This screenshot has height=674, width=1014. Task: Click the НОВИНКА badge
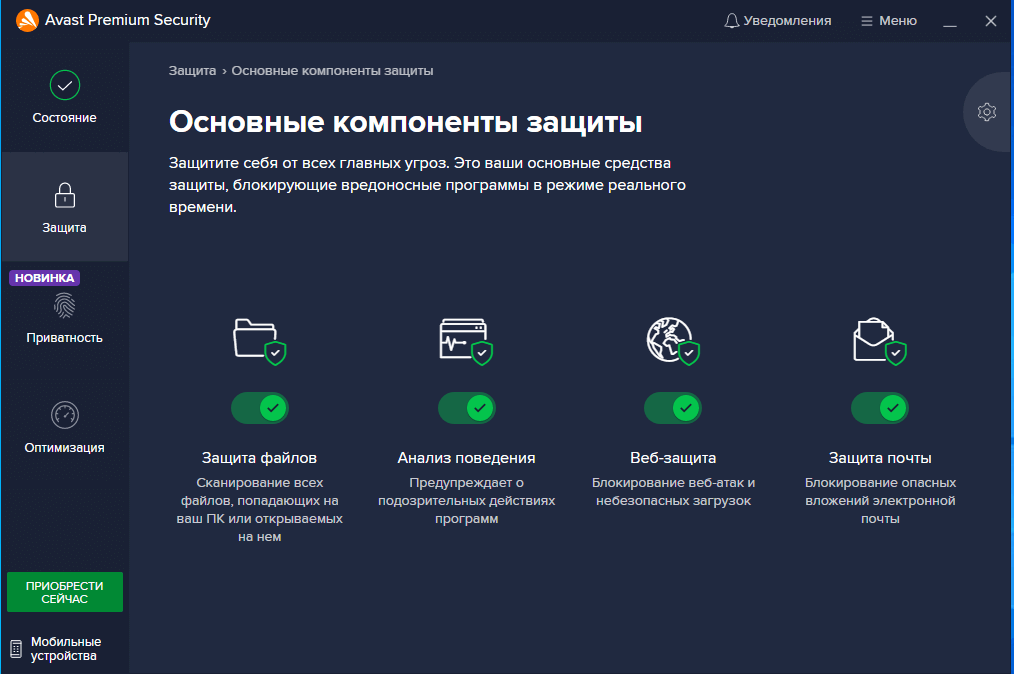point(45,277)
